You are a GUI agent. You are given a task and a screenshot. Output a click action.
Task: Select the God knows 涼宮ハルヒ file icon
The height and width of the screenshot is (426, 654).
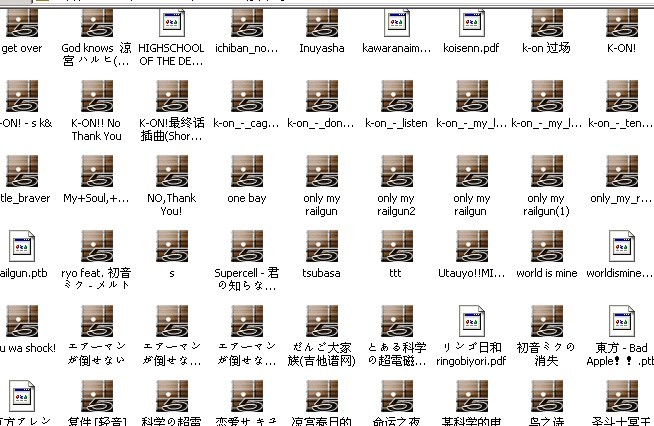tap(97, 23)
